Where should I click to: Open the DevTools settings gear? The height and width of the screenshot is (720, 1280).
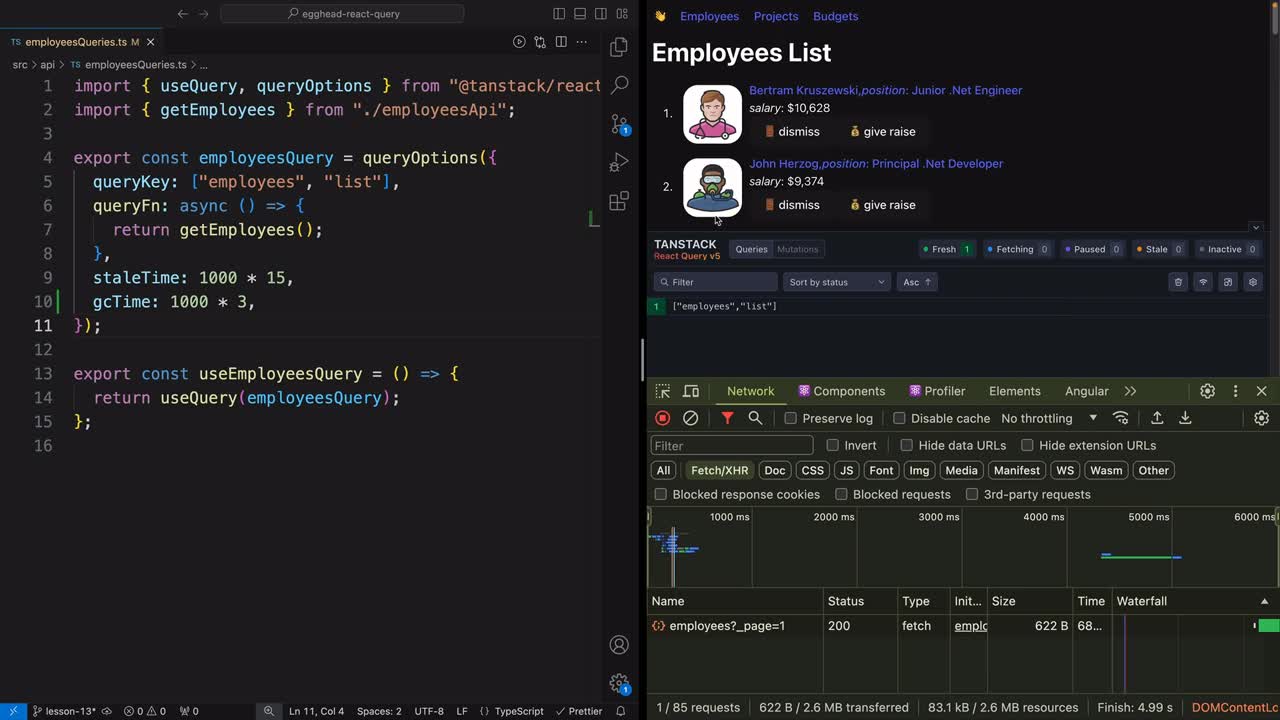coord(1207,391)
